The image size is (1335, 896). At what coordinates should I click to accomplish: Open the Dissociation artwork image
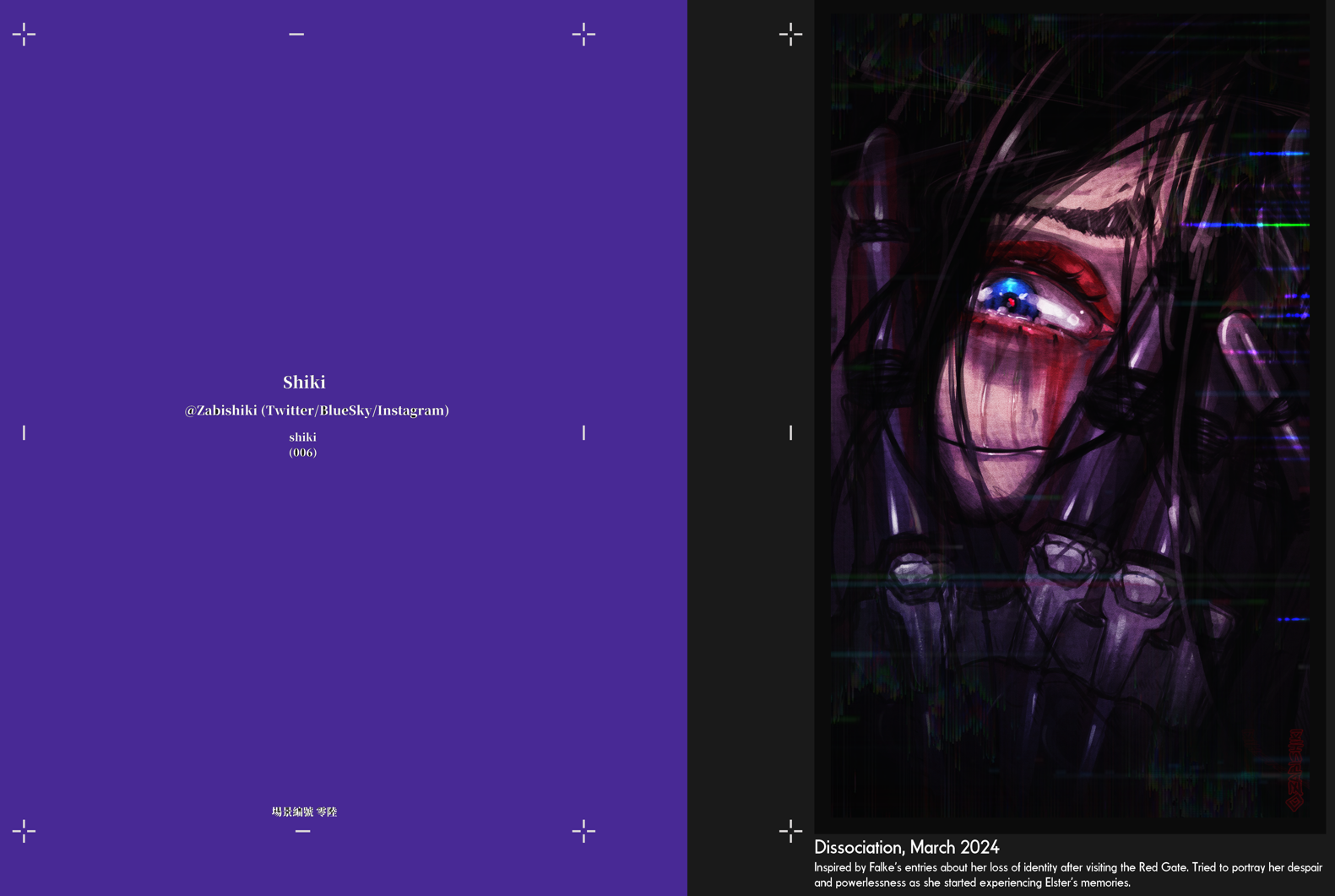pyautogui.click(x=1070, y=415)
